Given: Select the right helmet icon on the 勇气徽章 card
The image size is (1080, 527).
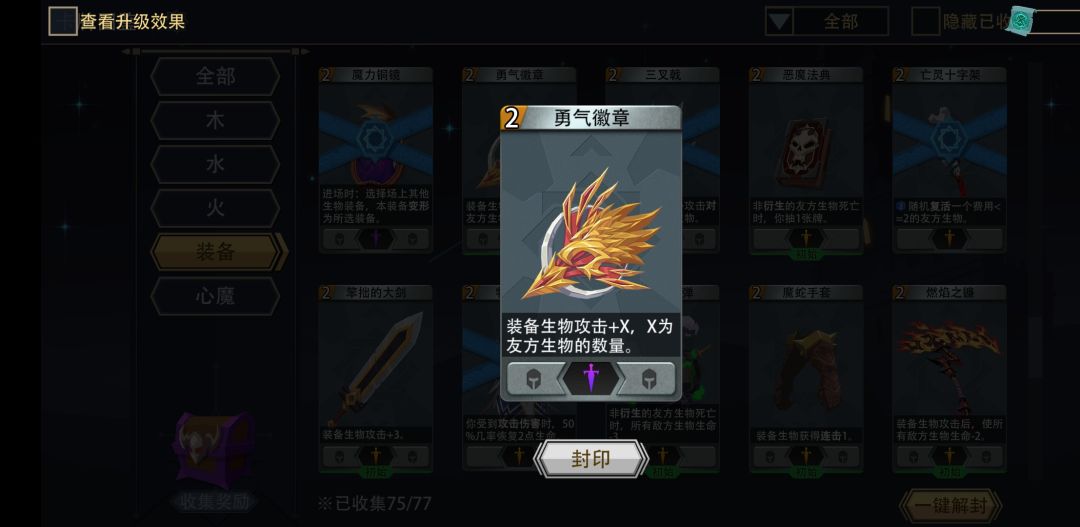Looking at the screenshot, I should tap(648, 378).
